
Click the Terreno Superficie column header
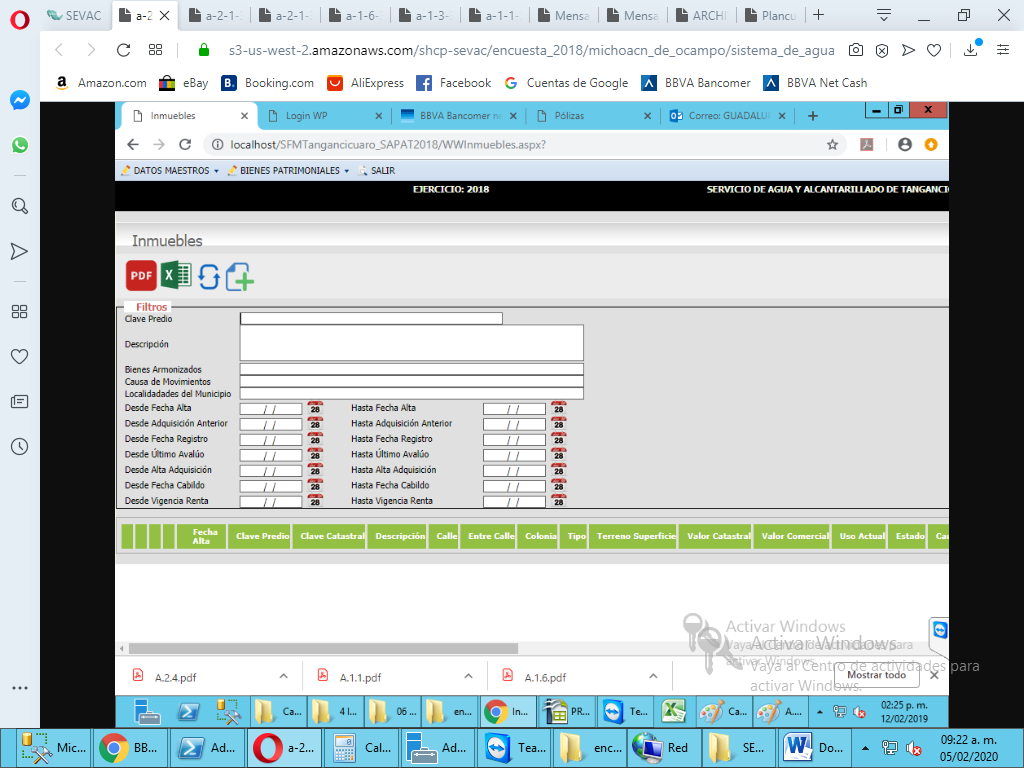coord(633,536)
